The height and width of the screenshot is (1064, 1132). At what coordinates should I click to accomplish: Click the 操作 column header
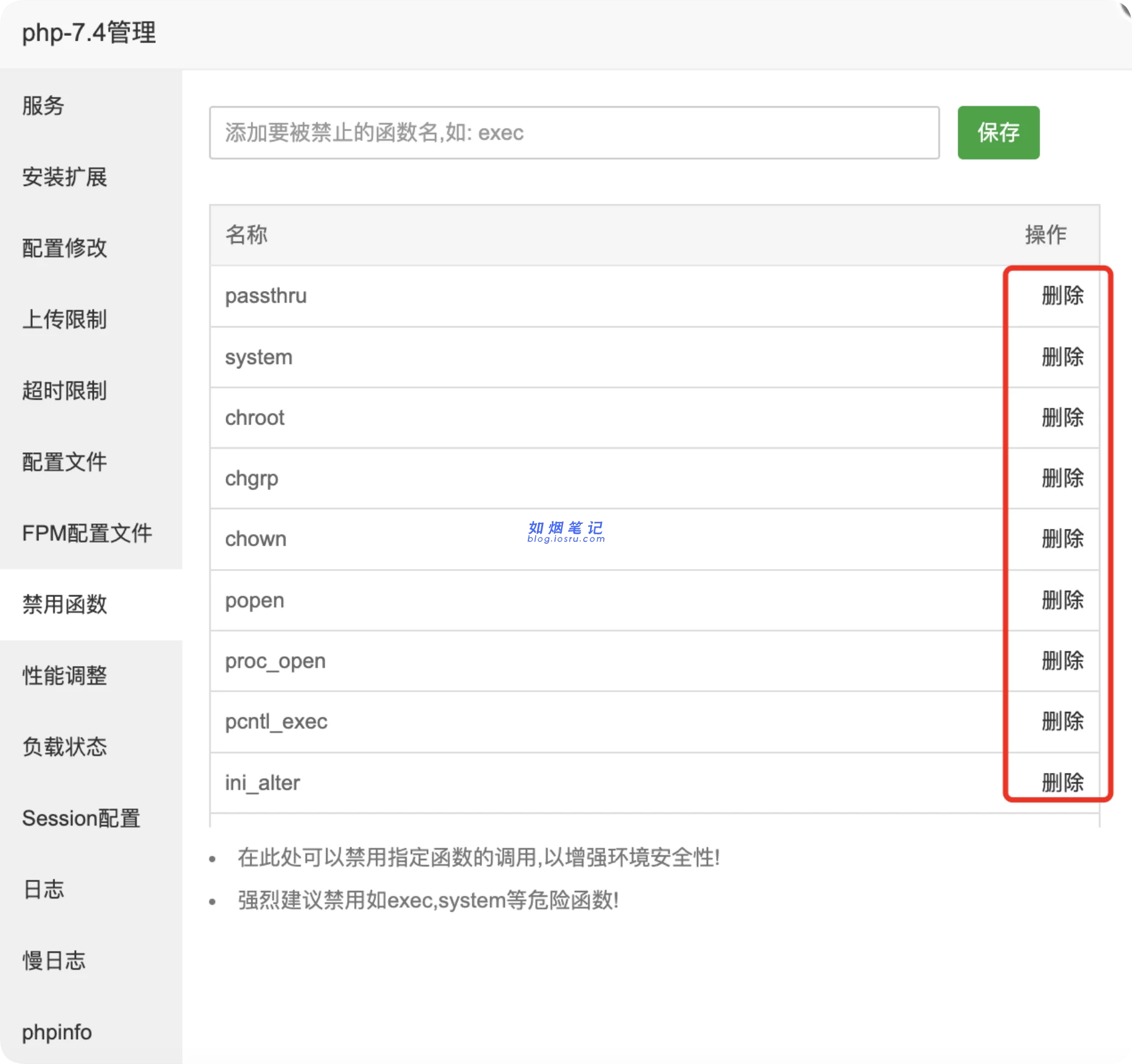[x=1045, y=235]
